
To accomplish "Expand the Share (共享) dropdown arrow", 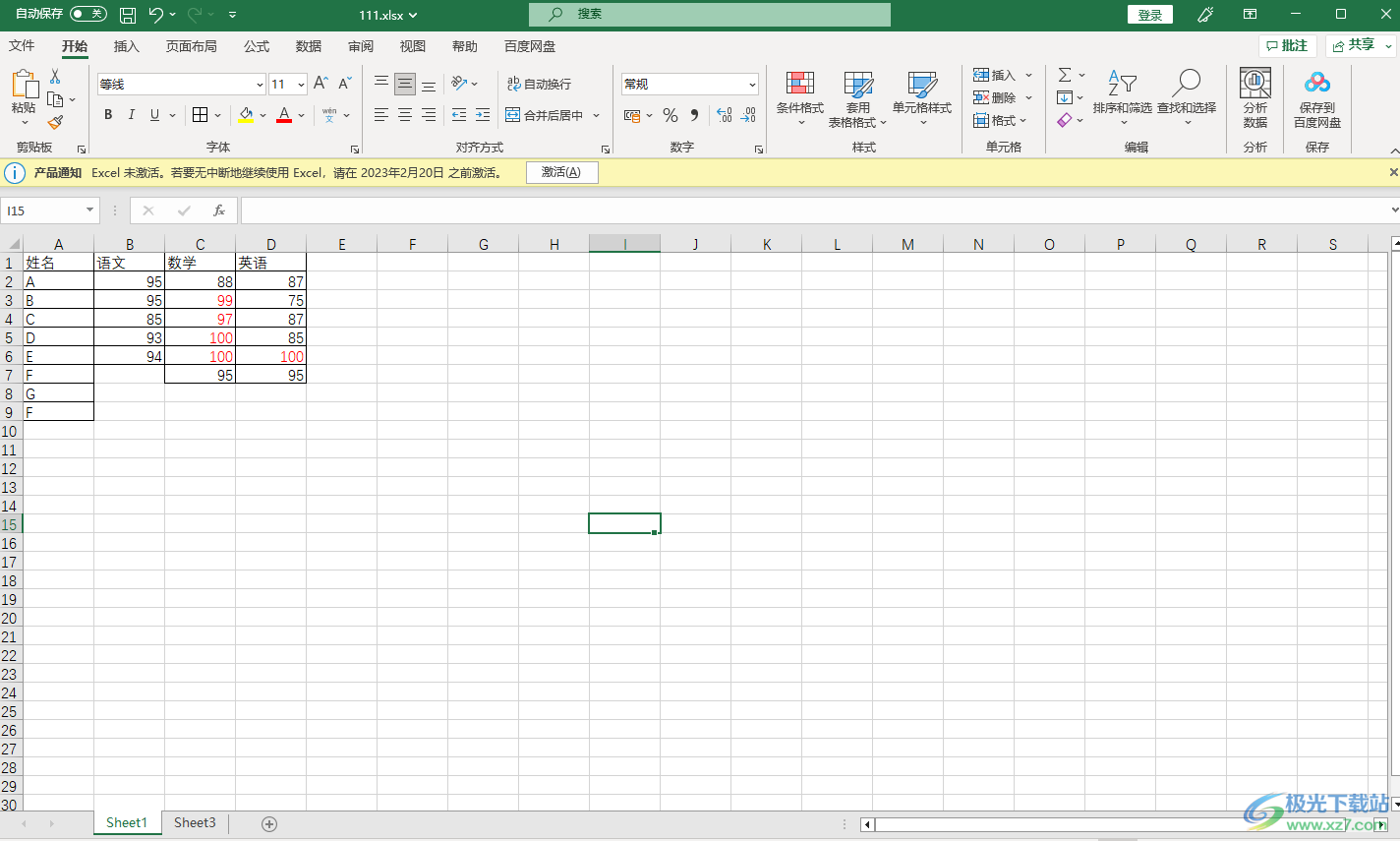I will coord(1388,45).
